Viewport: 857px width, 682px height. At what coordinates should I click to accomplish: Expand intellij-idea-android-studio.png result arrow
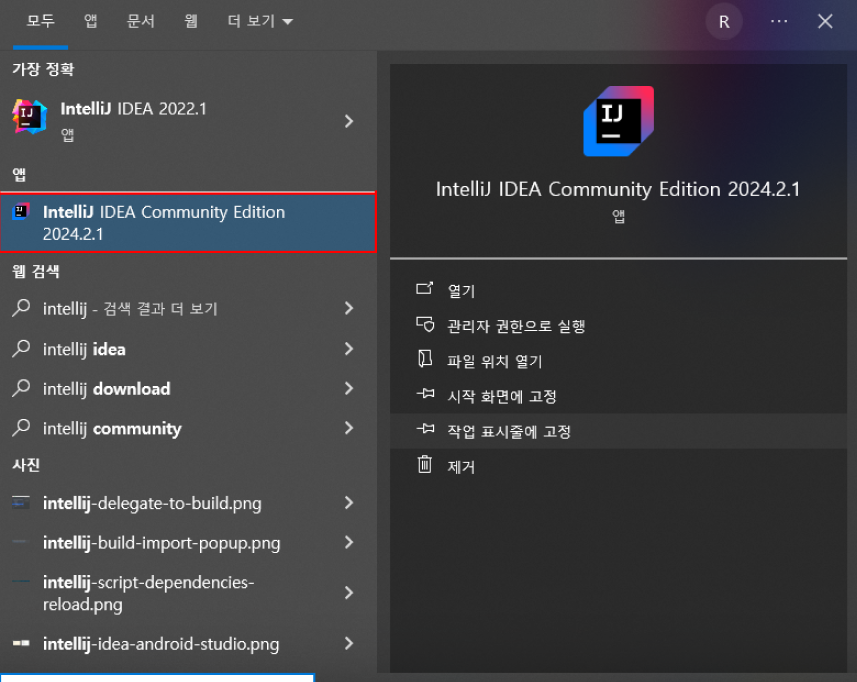pyautogui.click(x=349, y=644)
